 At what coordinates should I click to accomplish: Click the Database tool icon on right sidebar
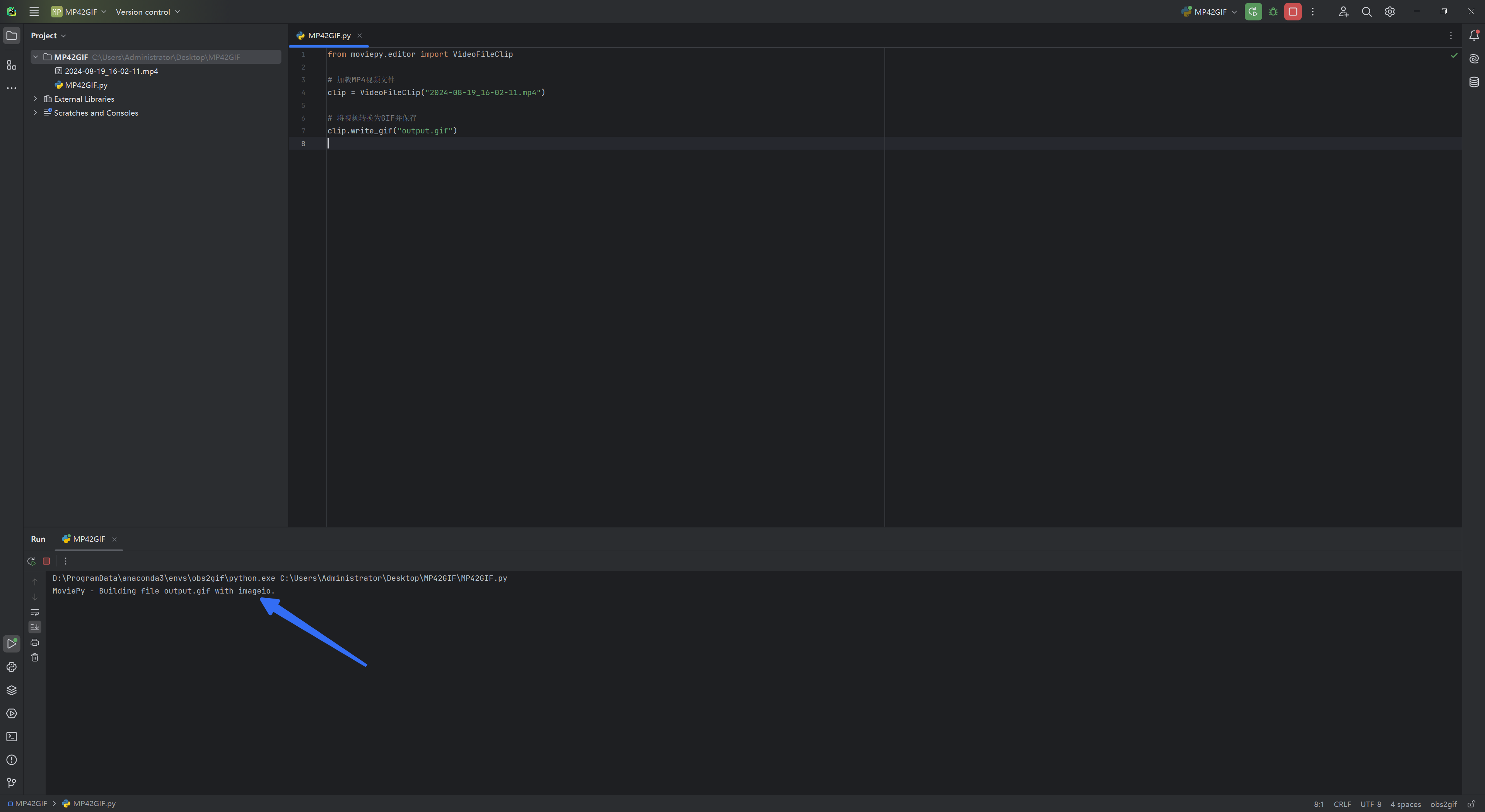coord(1473,82)
